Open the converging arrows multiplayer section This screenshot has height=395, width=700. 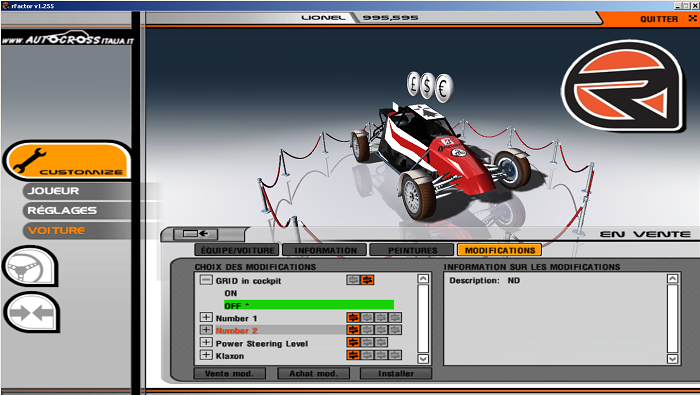31,312
